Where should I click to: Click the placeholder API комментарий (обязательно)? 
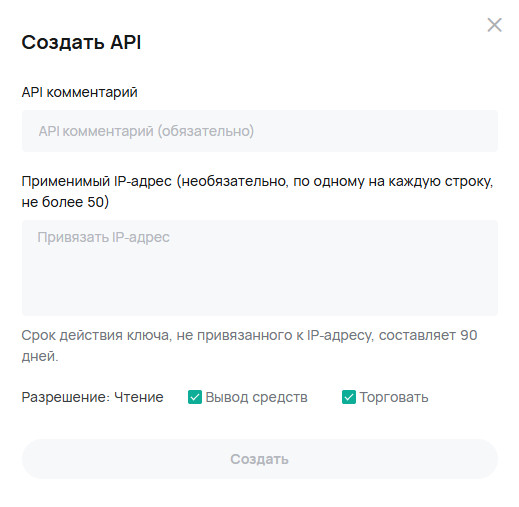(146, 131)
